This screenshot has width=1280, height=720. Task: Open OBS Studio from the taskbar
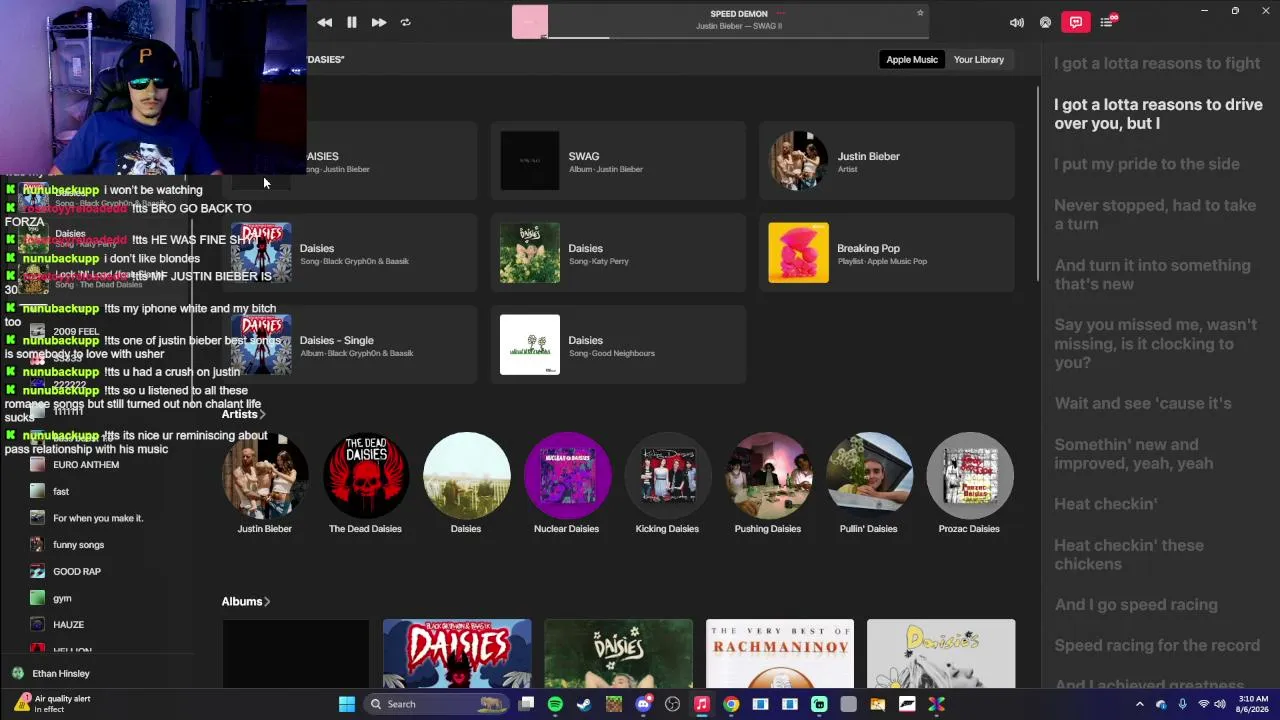tap(672, 704)
